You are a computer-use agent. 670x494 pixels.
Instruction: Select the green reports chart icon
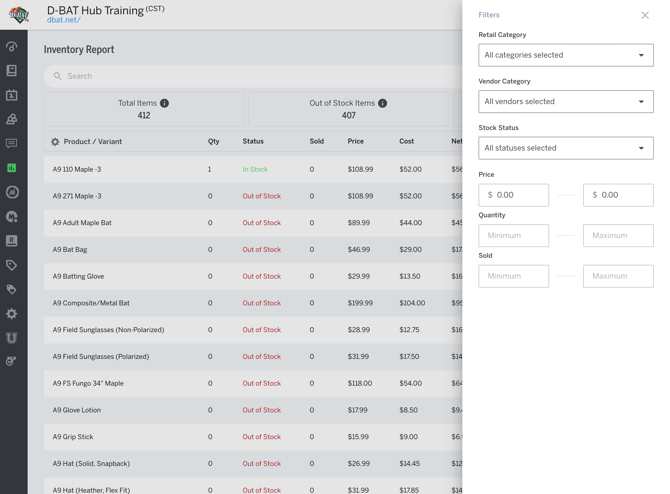[x=12, y=168]
